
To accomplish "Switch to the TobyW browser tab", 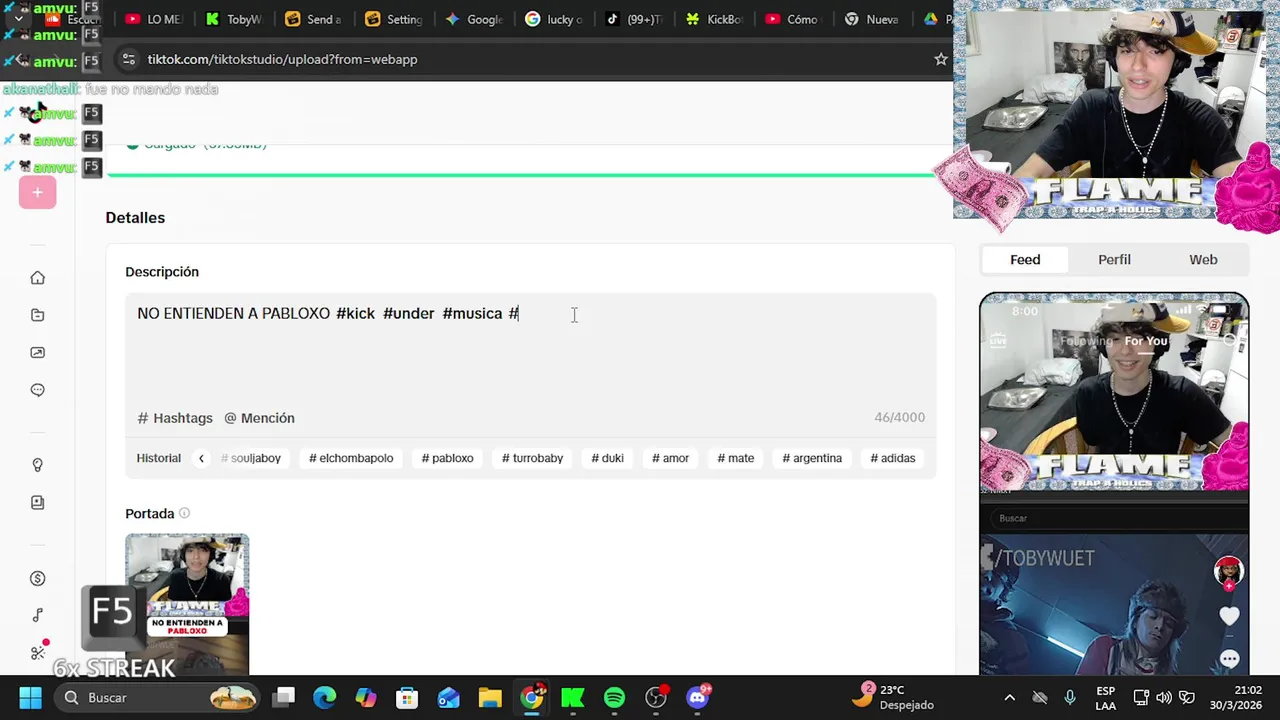I will (234, 19).
